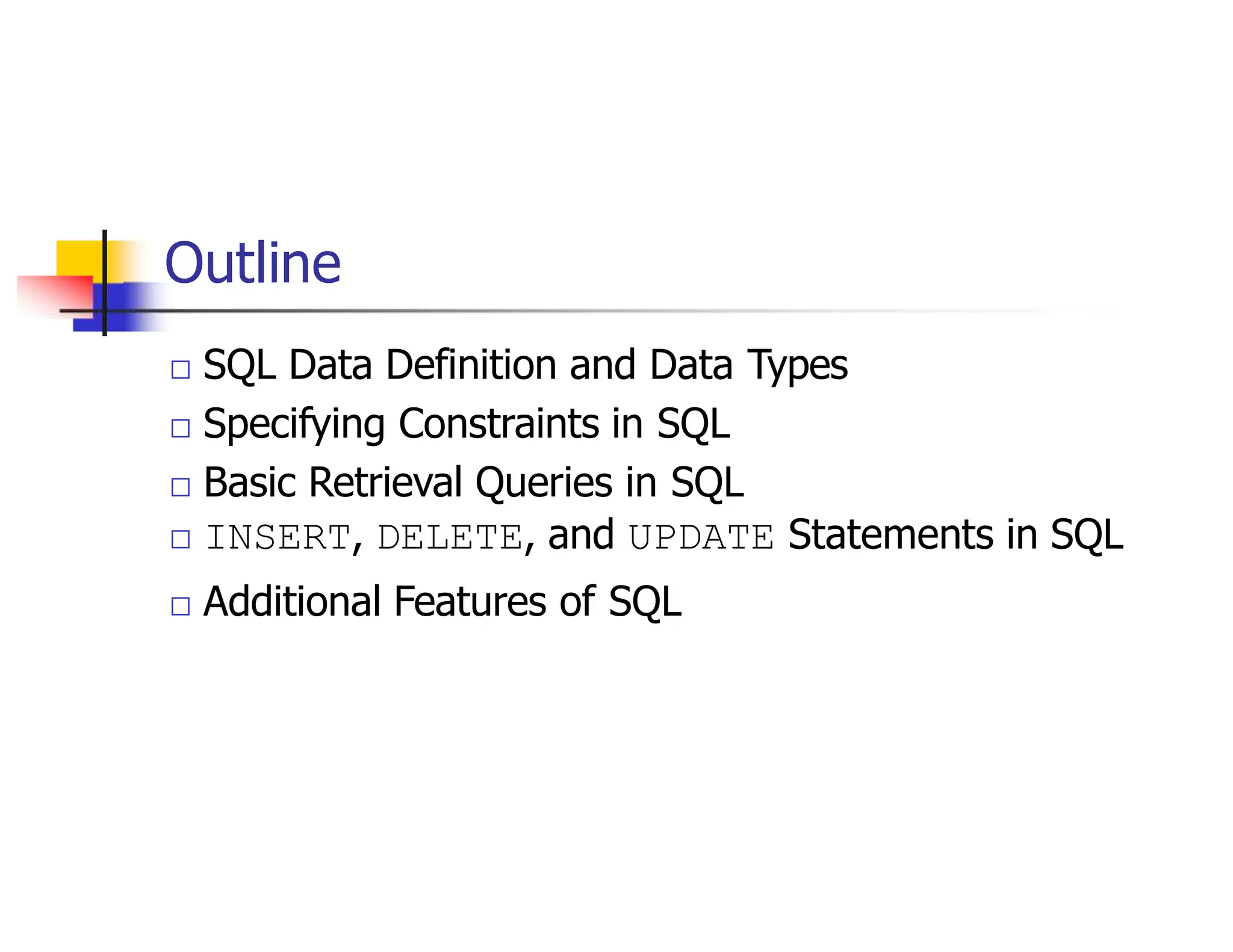Click the bullet beside INSERT, DELETE line
This screenshot has width=1233, height=952.
click(180, 539)
